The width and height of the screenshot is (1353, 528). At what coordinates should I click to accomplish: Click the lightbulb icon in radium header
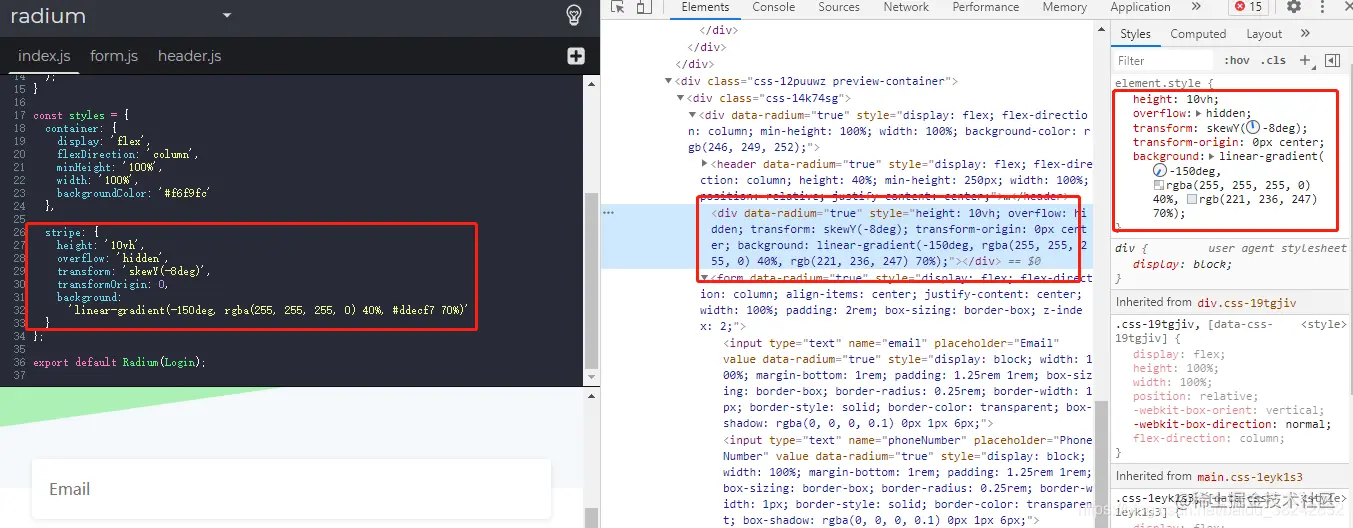tap(573, 16)
